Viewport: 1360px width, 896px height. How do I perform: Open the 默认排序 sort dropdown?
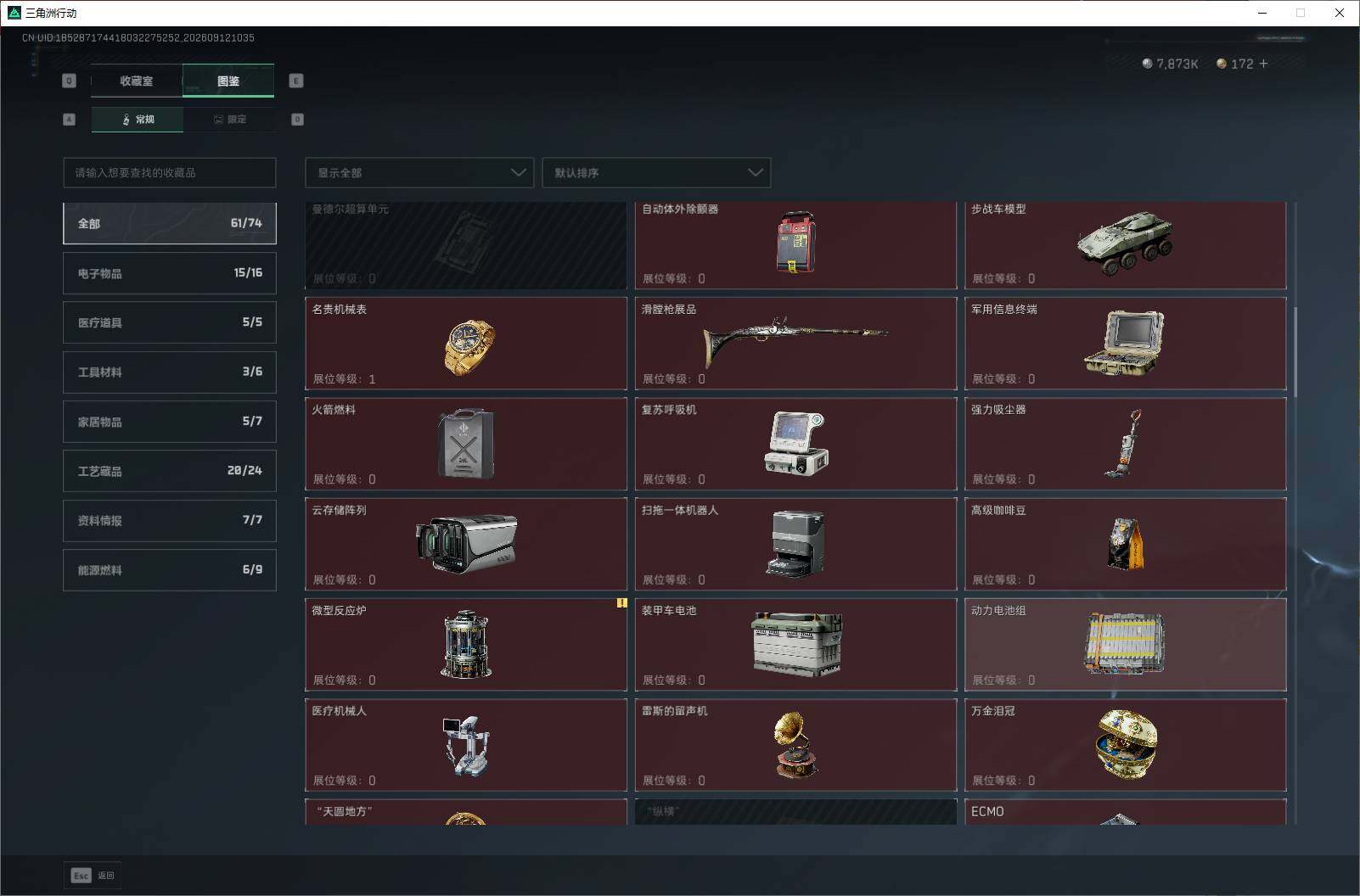click(x=656, y=172)
